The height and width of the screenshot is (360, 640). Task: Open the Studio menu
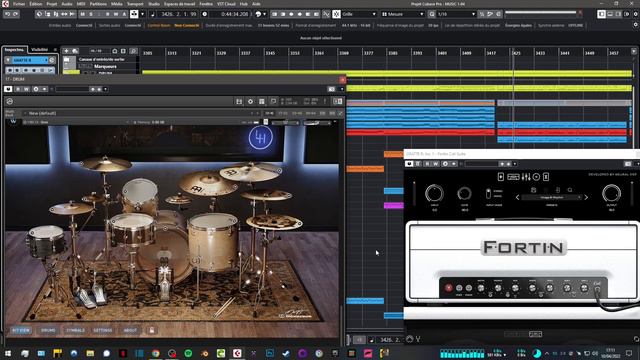(154, 4)
